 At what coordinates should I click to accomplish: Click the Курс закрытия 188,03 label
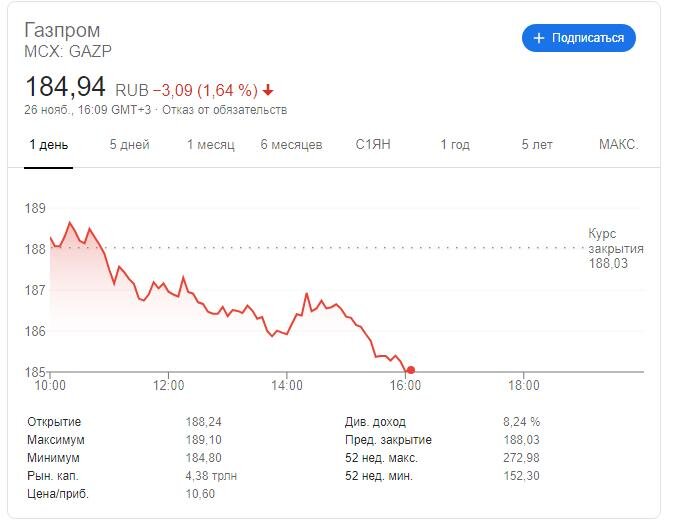(x=616, y=249)
